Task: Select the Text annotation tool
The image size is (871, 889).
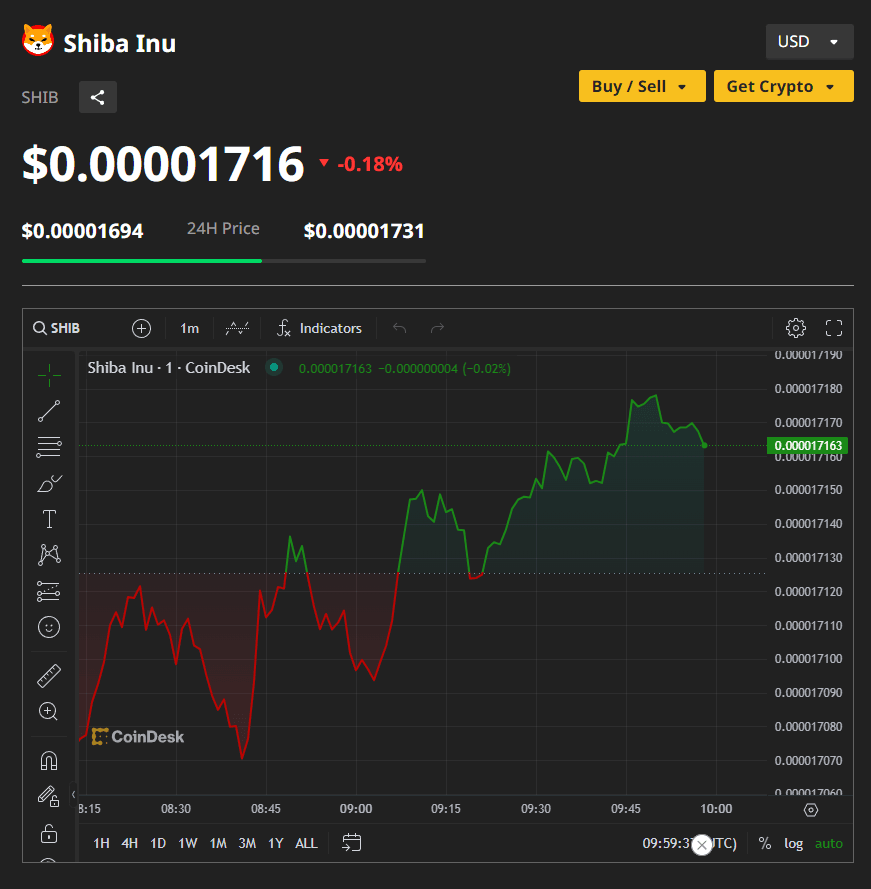Action: tap(49, 519)
